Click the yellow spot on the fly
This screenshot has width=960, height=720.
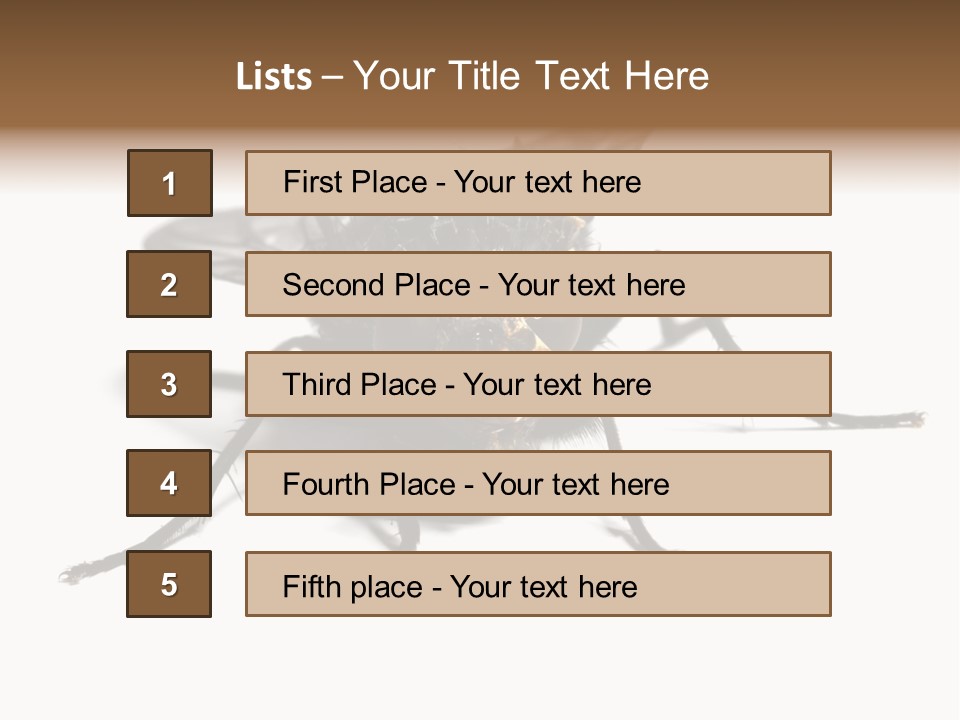530,337
